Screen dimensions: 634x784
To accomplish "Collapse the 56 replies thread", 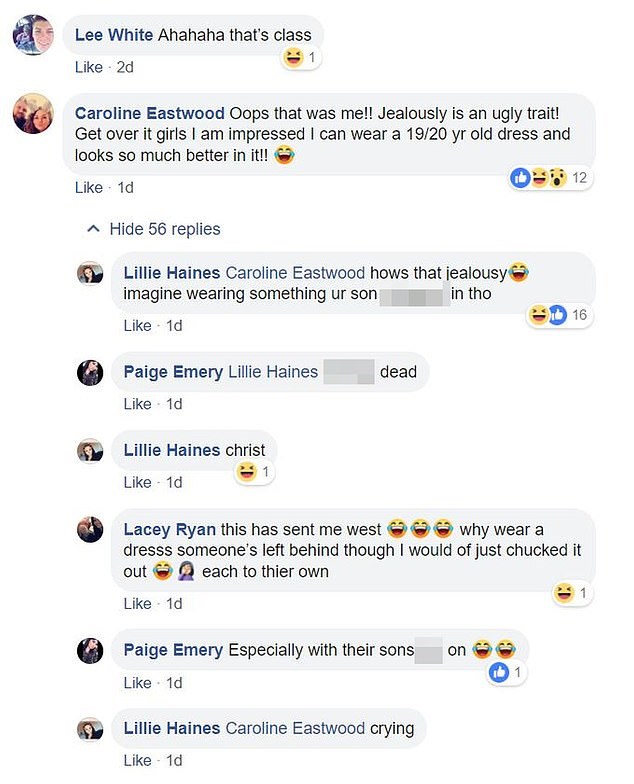I will (154, 229).
